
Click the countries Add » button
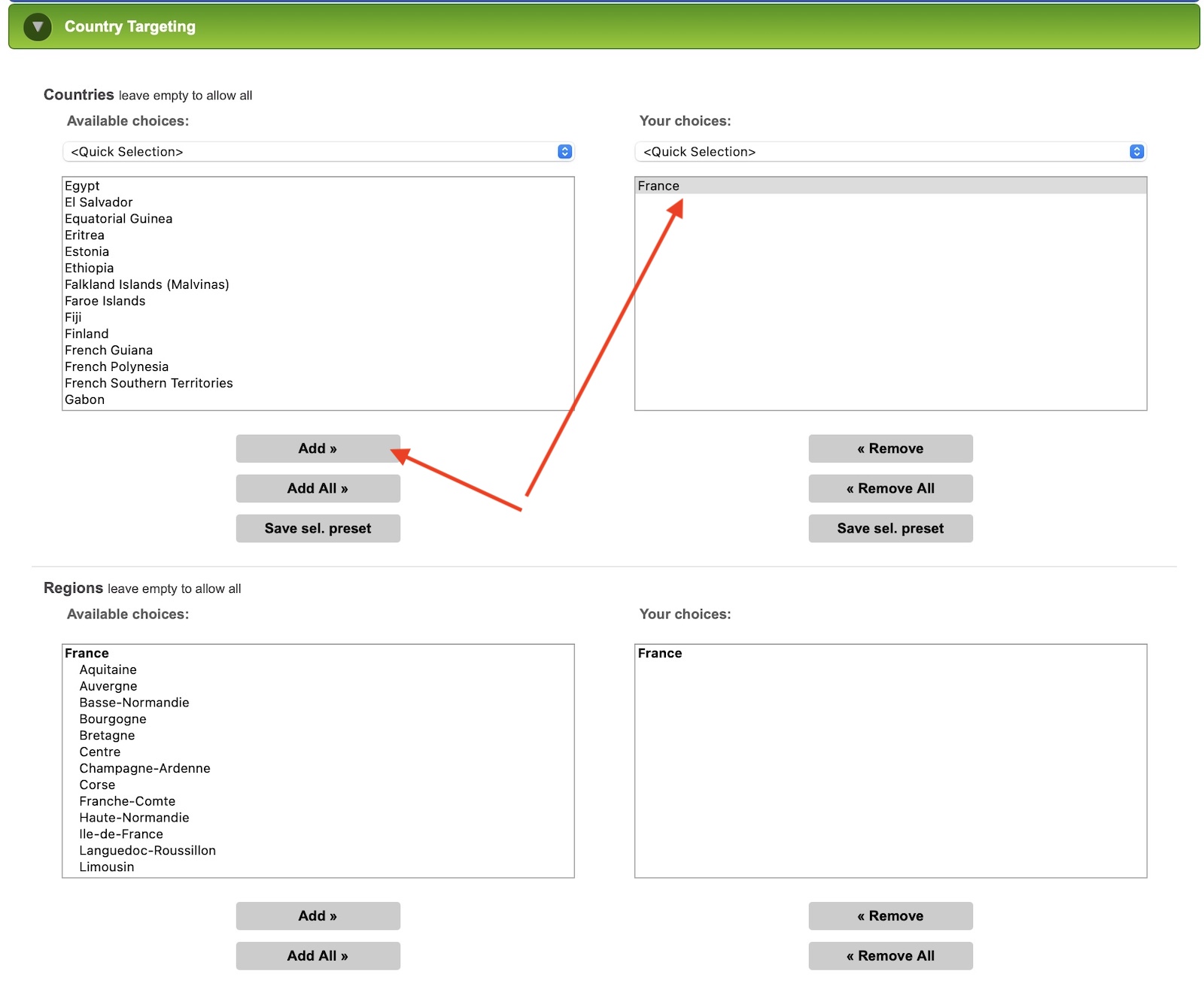(318, 448)
